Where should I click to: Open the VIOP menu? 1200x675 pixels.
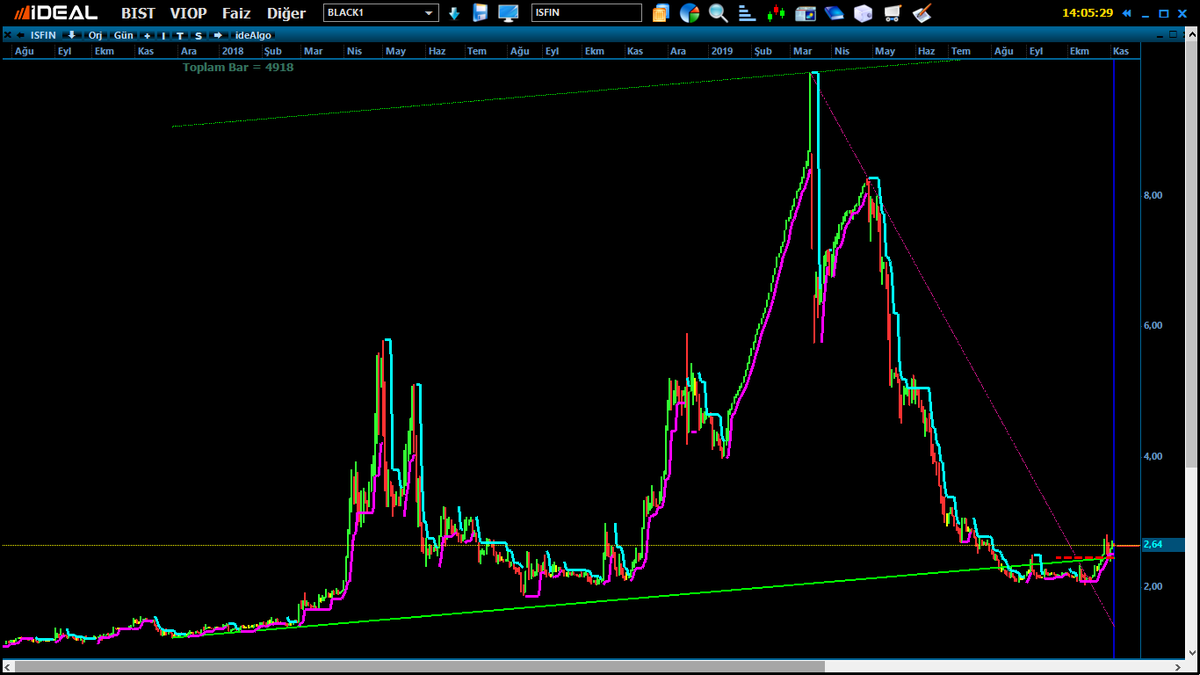tap(188, 13)
